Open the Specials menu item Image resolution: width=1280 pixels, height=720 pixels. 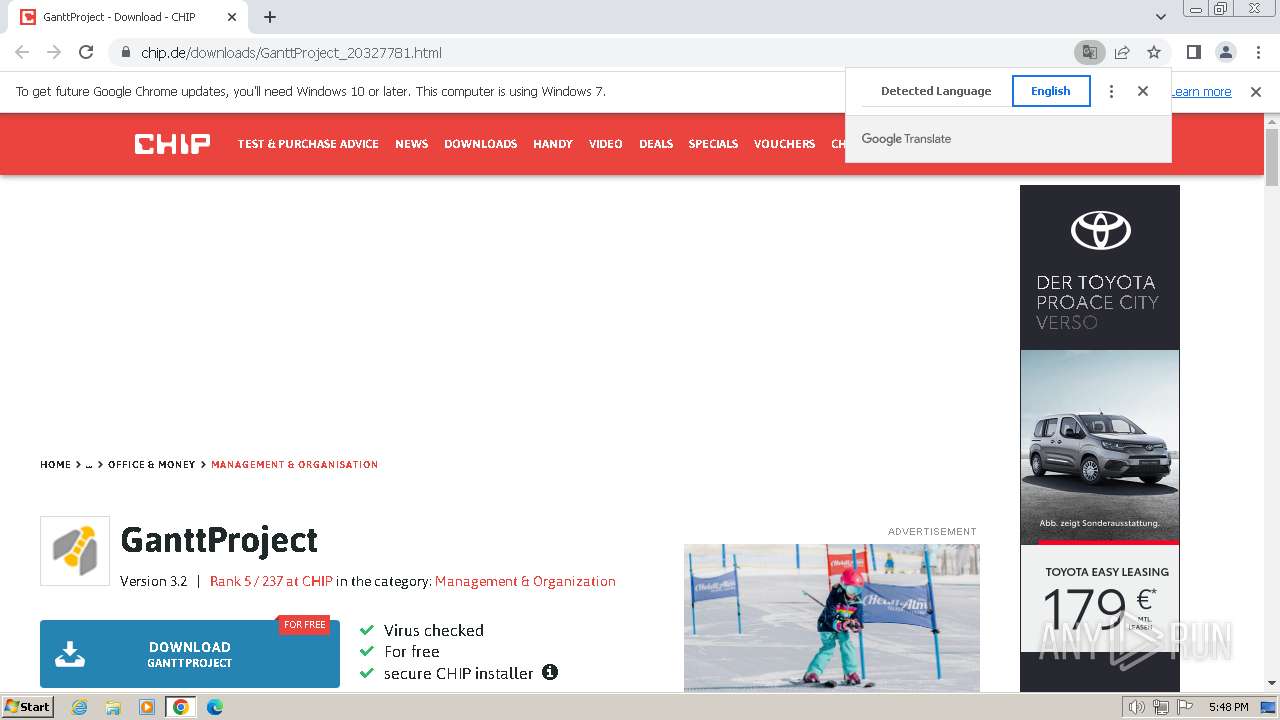click(x=713, y=144)
